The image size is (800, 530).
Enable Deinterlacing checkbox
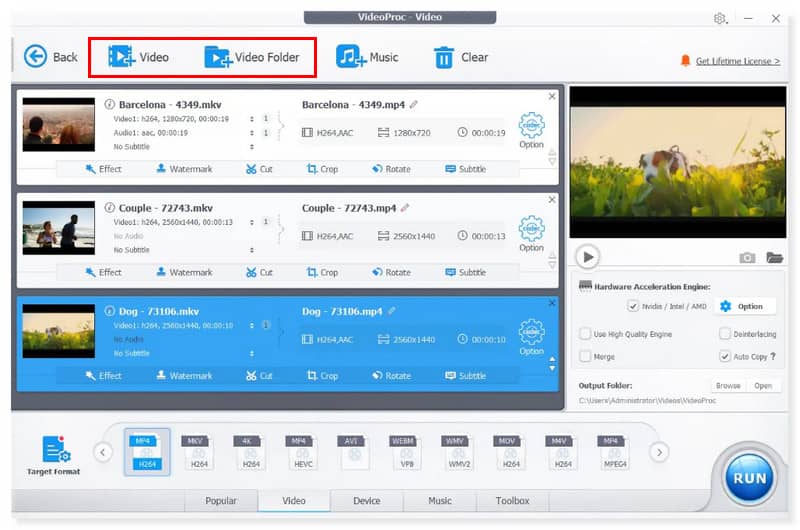click(x=724, y=334)
